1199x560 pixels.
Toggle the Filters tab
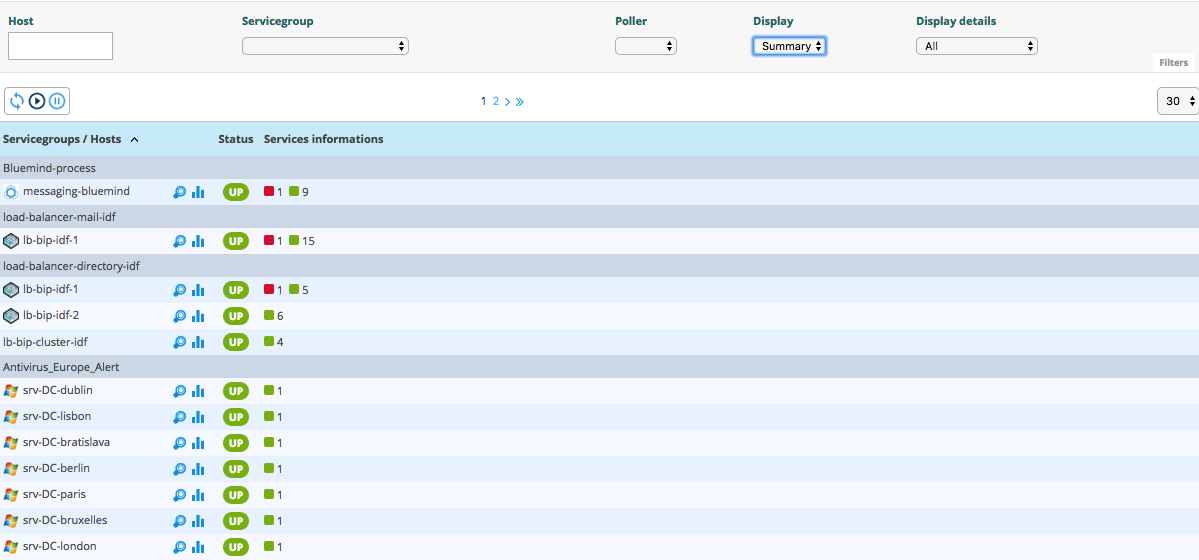tap(1173, 62)
